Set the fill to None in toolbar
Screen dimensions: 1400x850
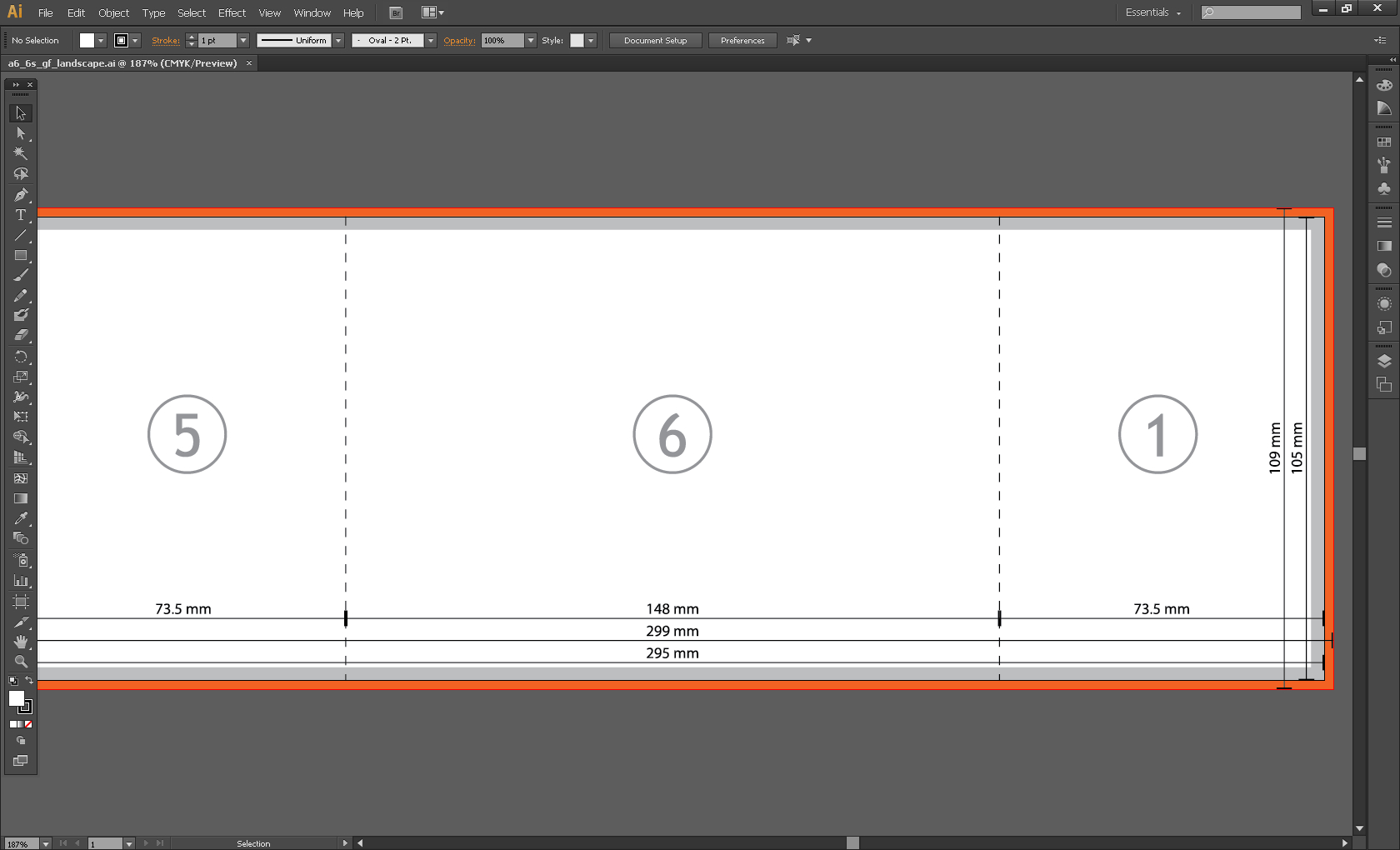coord(28,724)
